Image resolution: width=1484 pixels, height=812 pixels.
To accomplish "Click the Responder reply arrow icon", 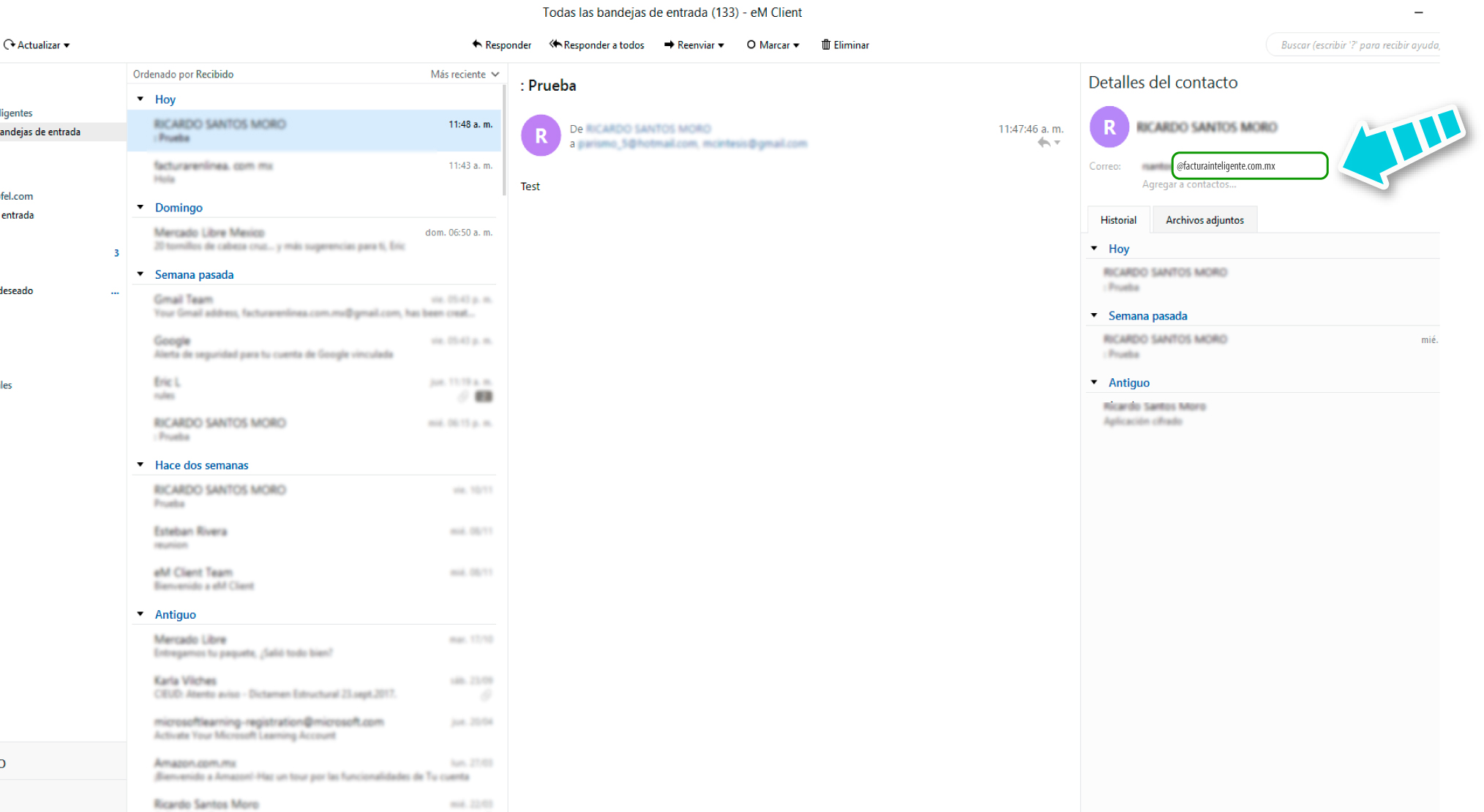I will [477, 45].
